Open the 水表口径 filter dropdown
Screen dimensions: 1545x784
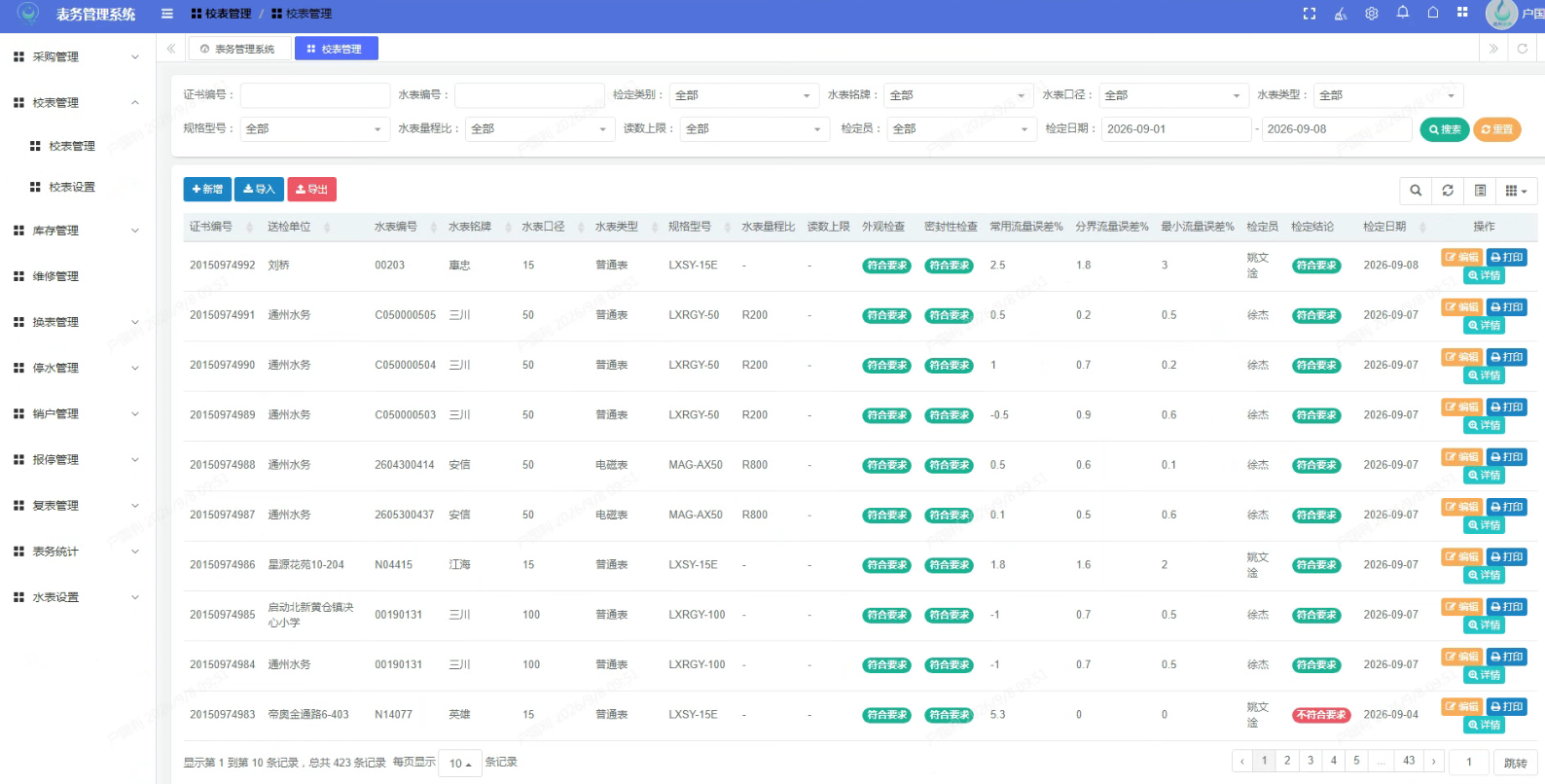point(1173,95)
